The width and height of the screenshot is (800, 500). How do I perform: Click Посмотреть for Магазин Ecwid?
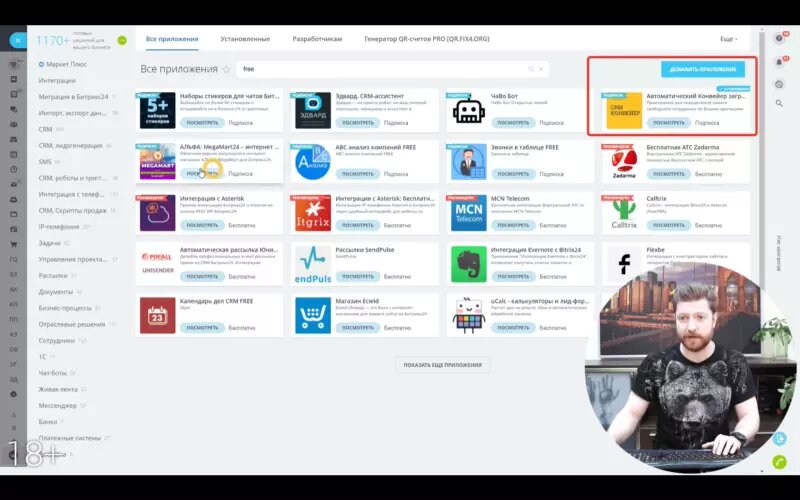[x=358, y=328]
